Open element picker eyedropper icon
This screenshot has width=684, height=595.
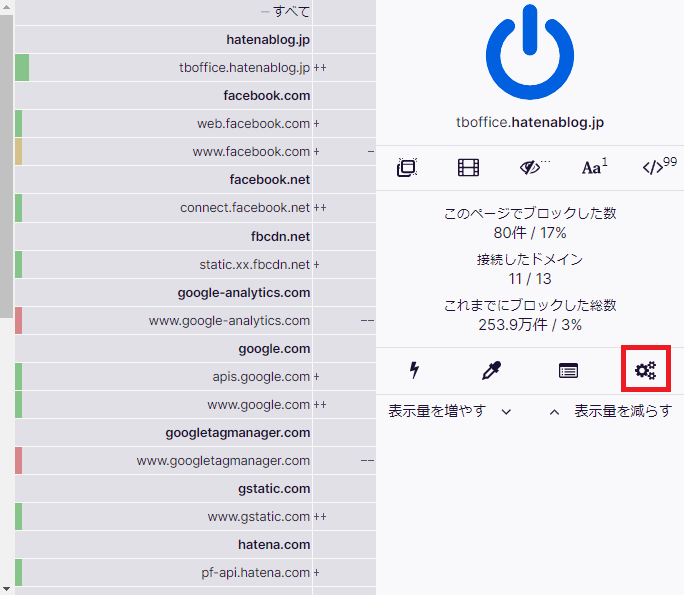pyautogui.click(x=491, y=370)
